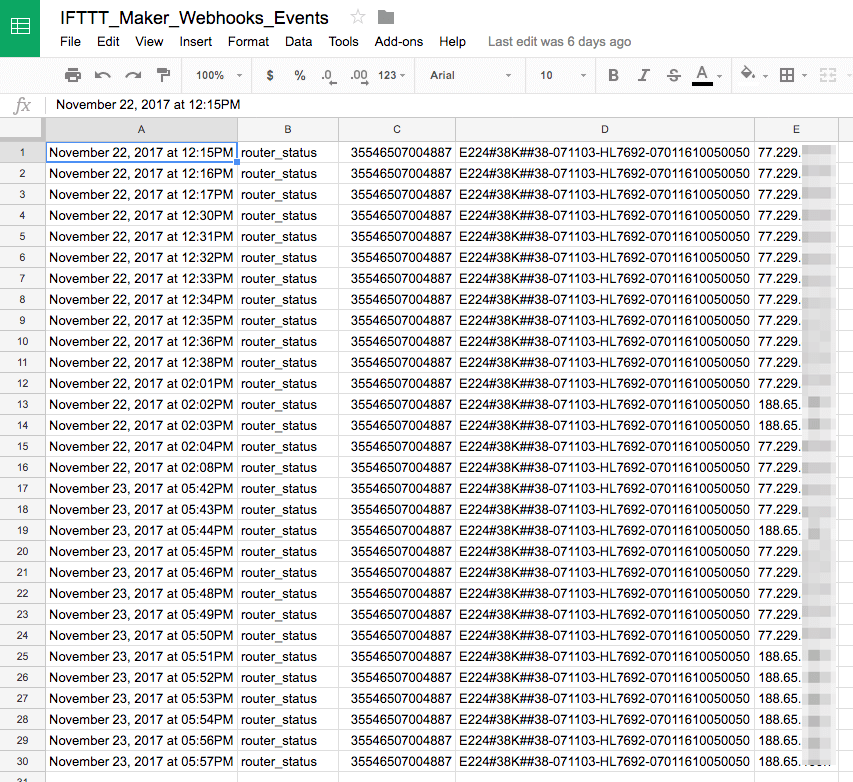Expand the text color dropdown arrow
The width and height of the screenshot is (853, 782).
coord(720,76)
